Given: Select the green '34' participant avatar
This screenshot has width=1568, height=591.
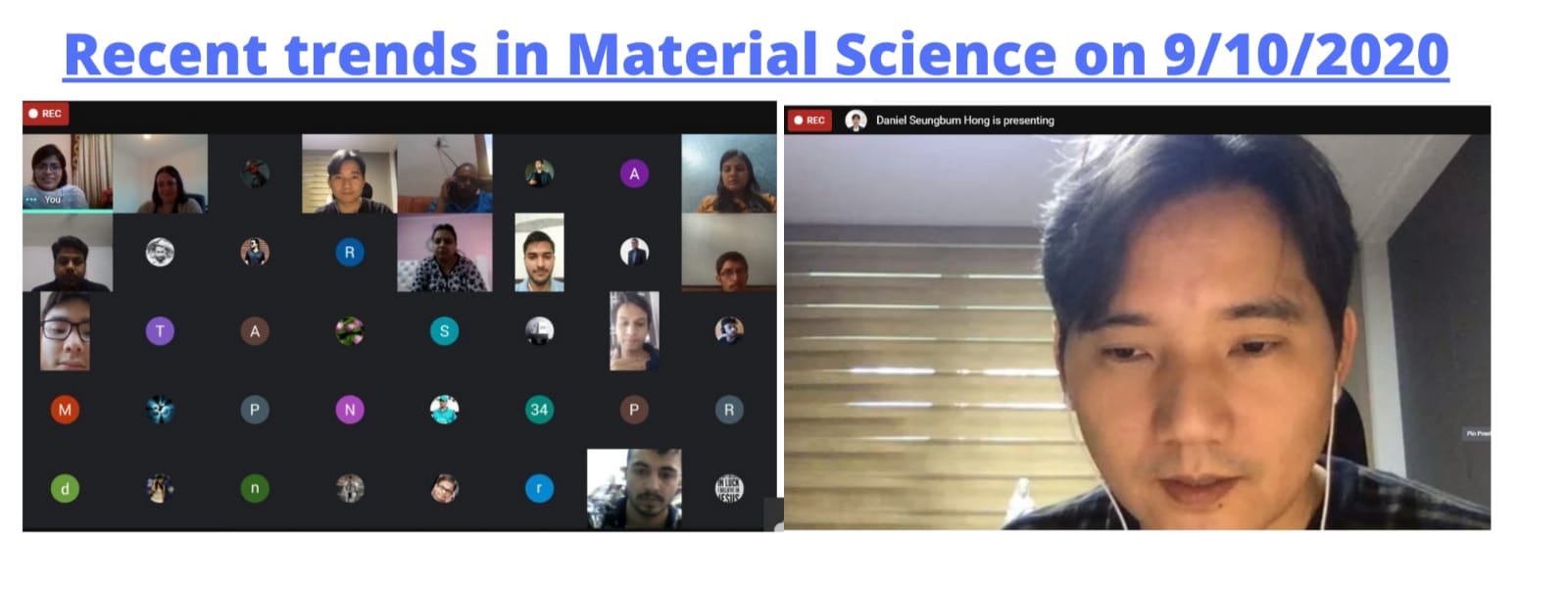Looking at the screenshot, I should click(x=539, y=410).
